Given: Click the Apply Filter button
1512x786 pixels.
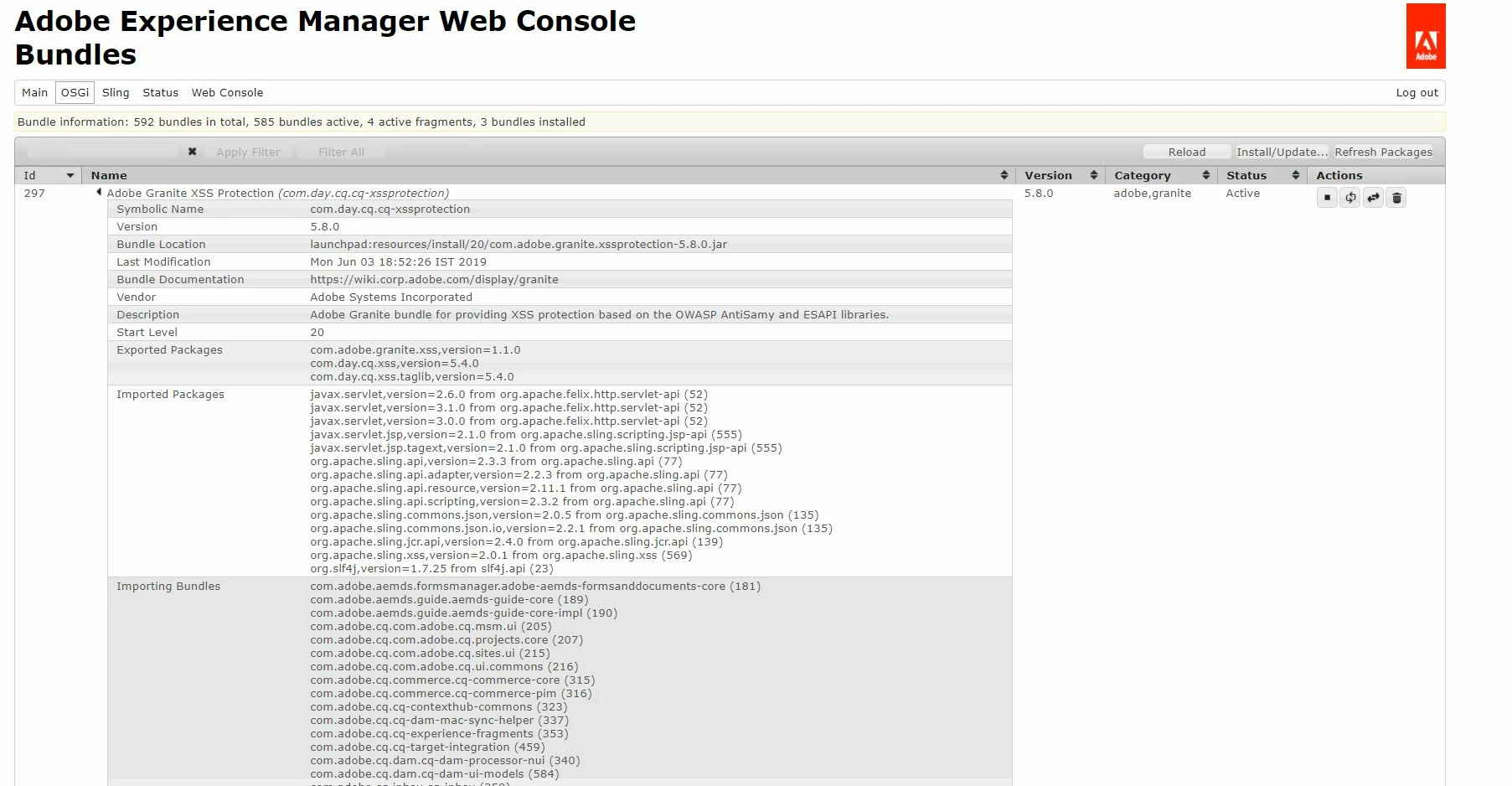Looking at the screenshot, I should 248,152.
